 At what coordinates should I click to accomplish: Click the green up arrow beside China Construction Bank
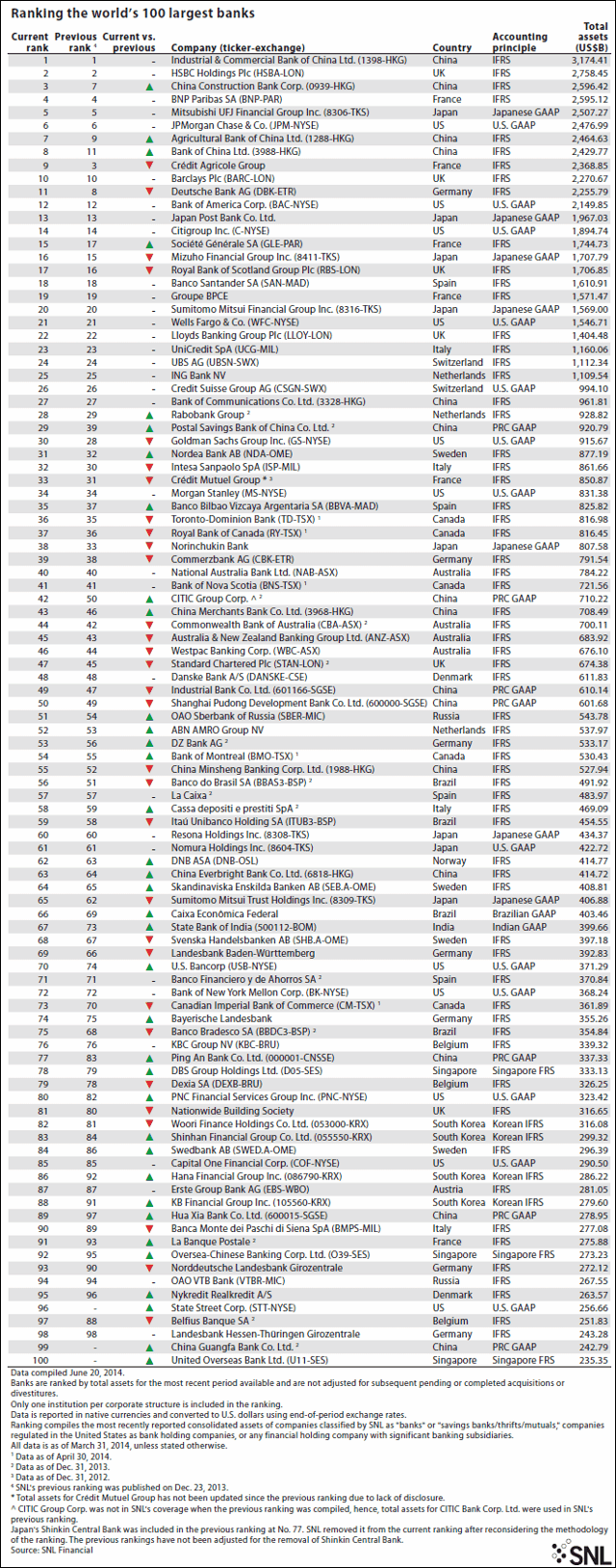tap(150, 87)
